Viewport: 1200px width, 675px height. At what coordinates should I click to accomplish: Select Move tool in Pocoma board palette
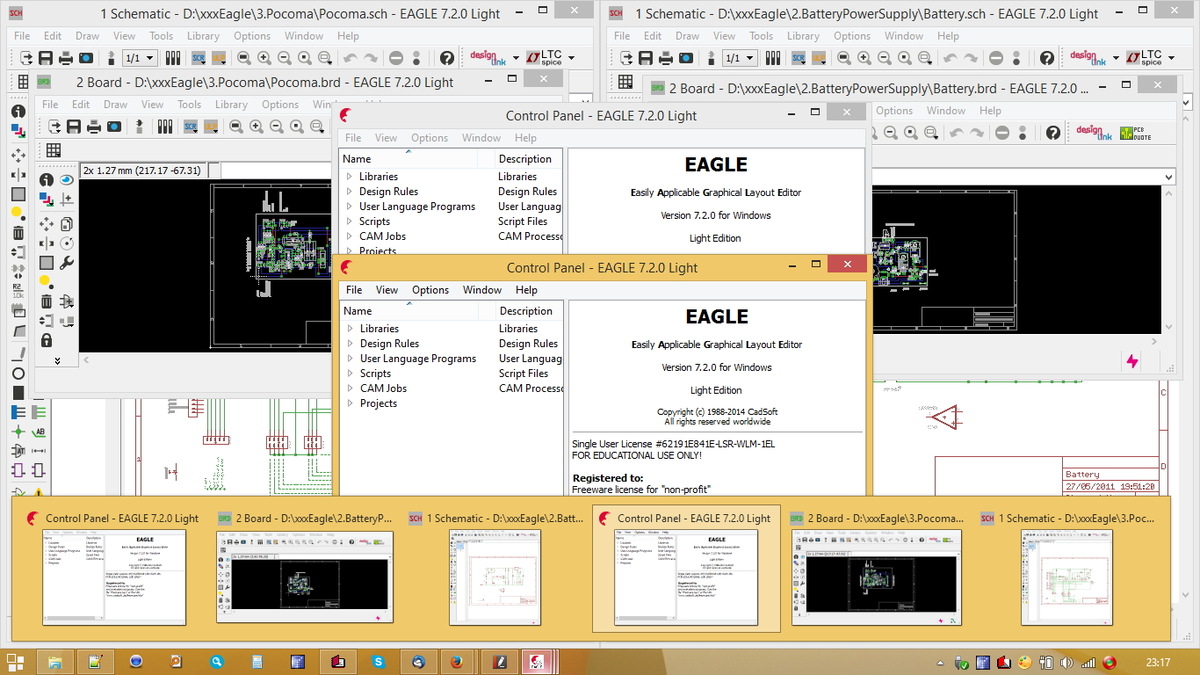[x=46, y=223]
